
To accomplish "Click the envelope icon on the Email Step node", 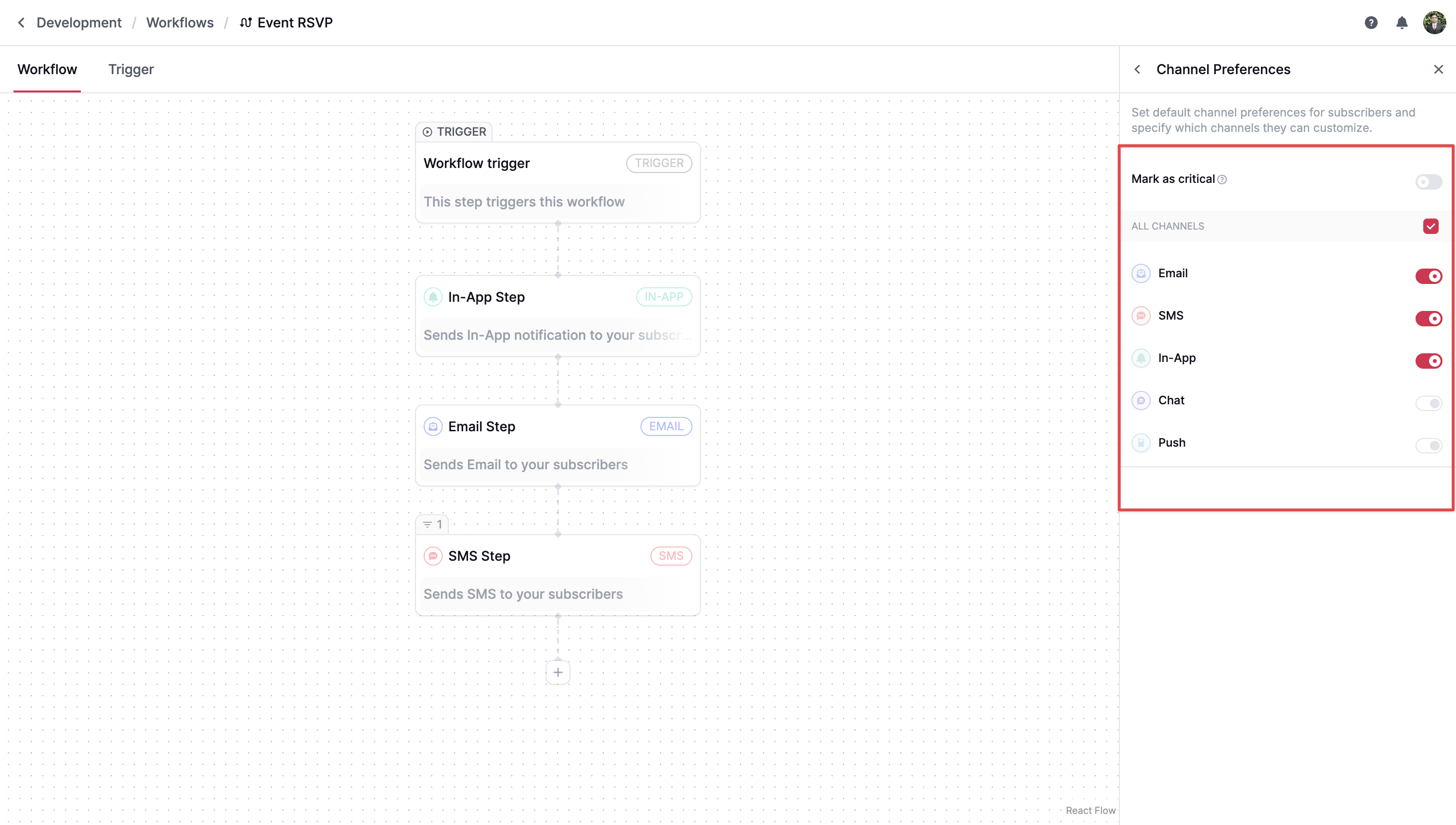I will (x=433, y=426).
